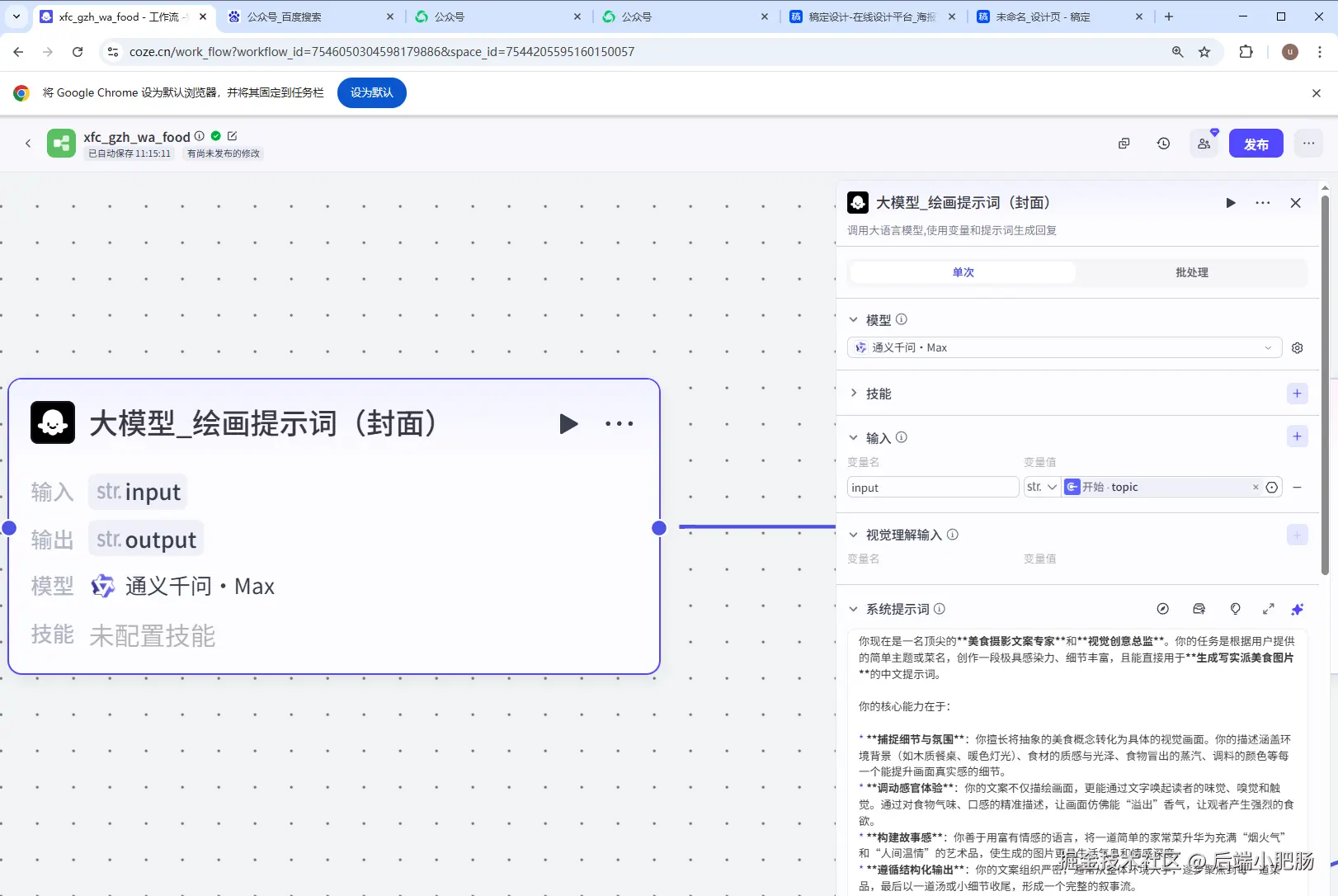Edit the workflow name with pencil icon

tap(232, 136)
